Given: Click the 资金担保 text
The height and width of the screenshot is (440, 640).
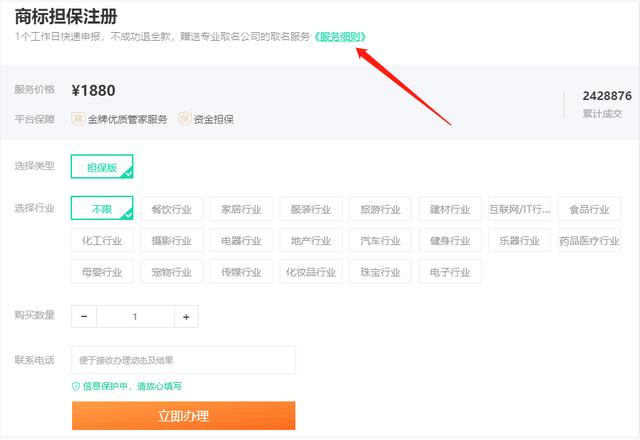Looking at the screenshot, I should 213,119.
